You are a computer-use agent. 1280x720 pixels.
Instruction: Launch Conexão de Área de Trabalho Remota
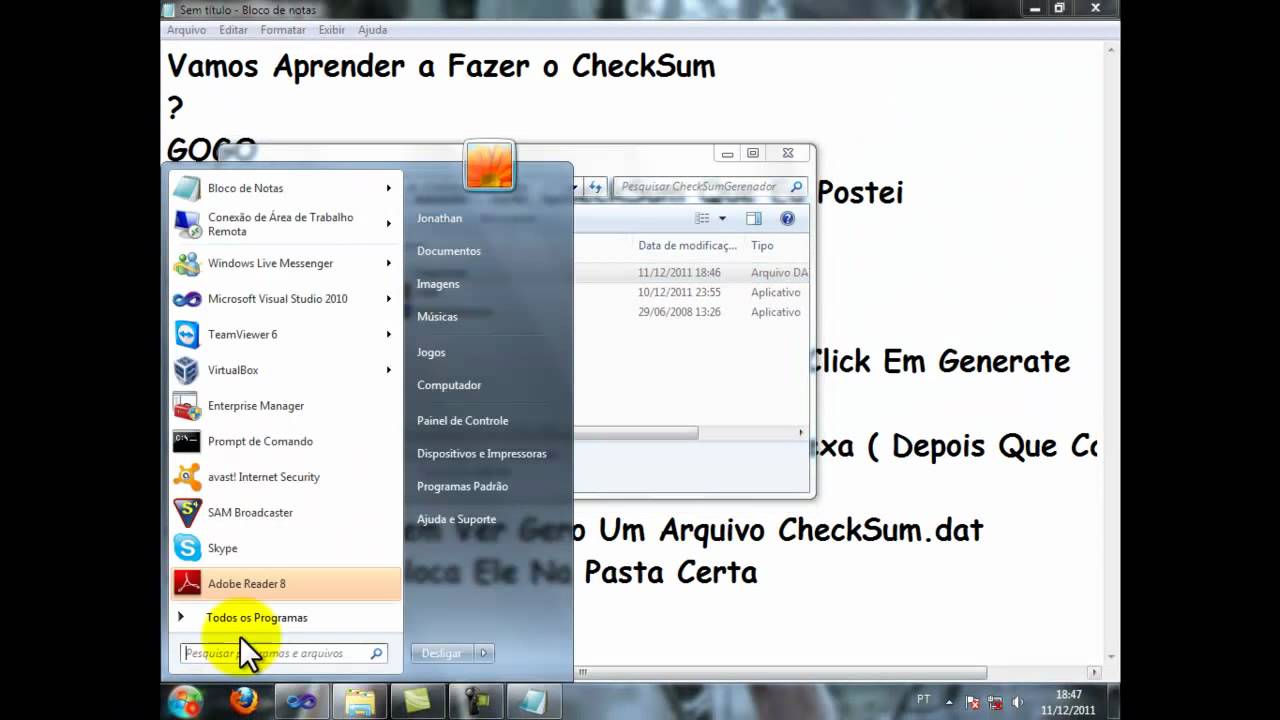(x=285, y=224)
